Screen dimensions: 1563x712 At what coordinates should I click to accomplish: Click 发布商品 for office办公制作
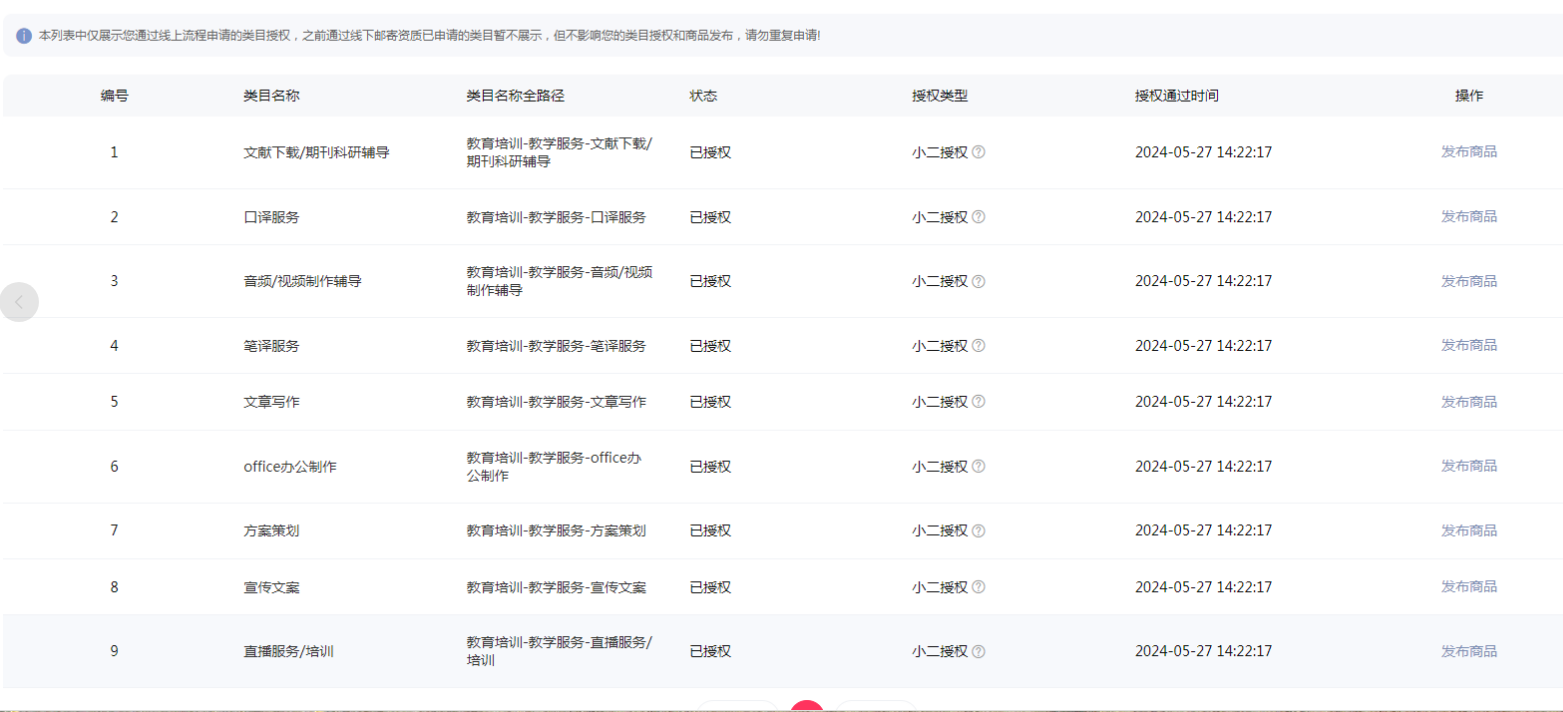(x=1468, y=466)
